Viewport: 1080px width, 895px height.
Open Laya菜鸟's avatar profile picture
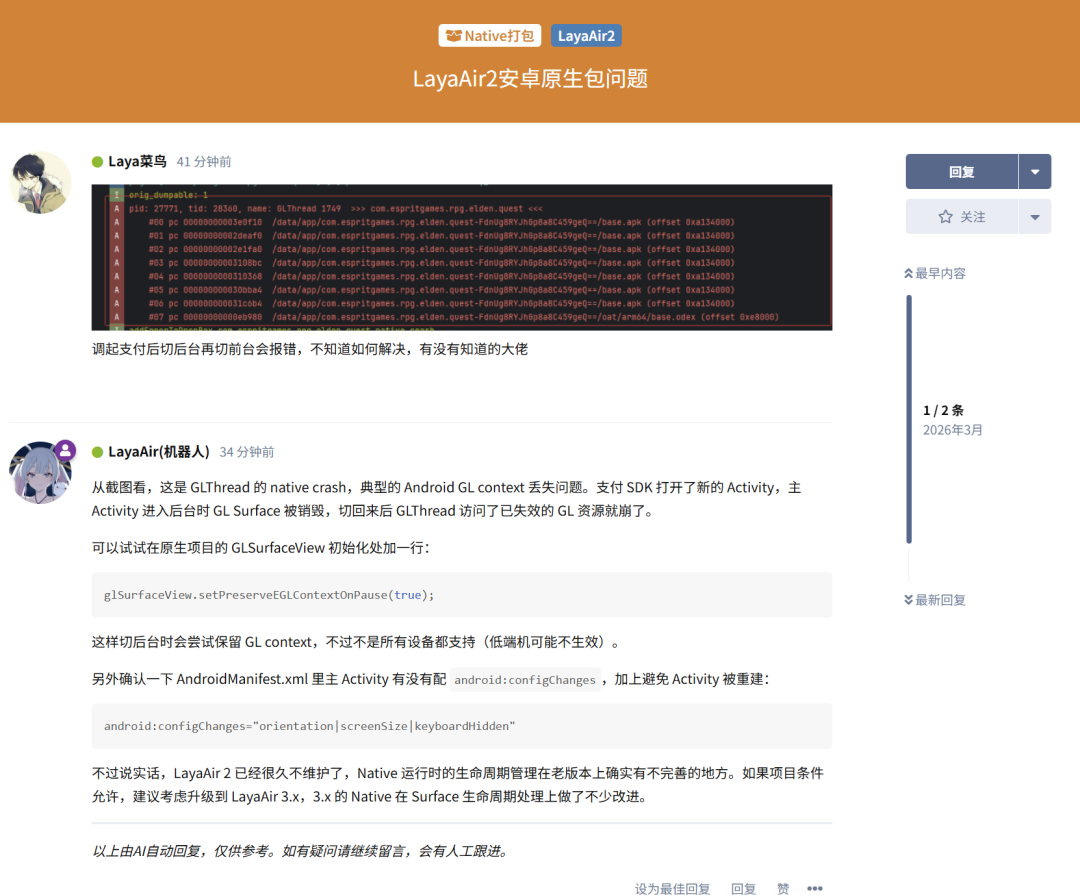coord(40,183)
